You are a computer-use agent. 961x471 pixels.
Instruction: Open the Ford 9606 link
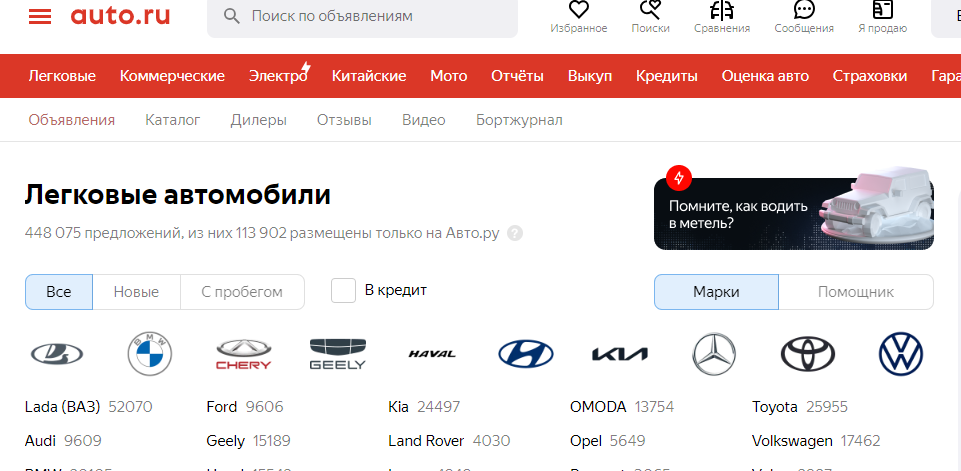coord(245,407)
